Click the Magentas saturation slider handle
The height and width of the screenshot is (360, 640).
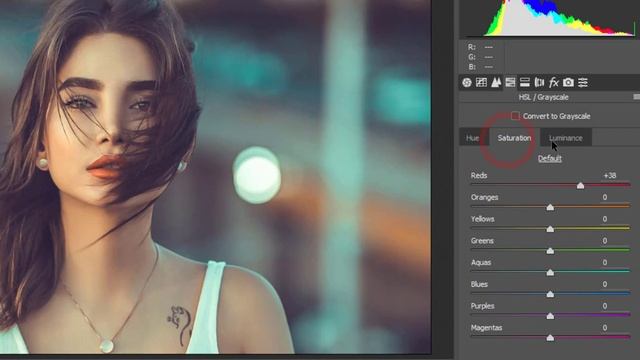click(550, 338)
